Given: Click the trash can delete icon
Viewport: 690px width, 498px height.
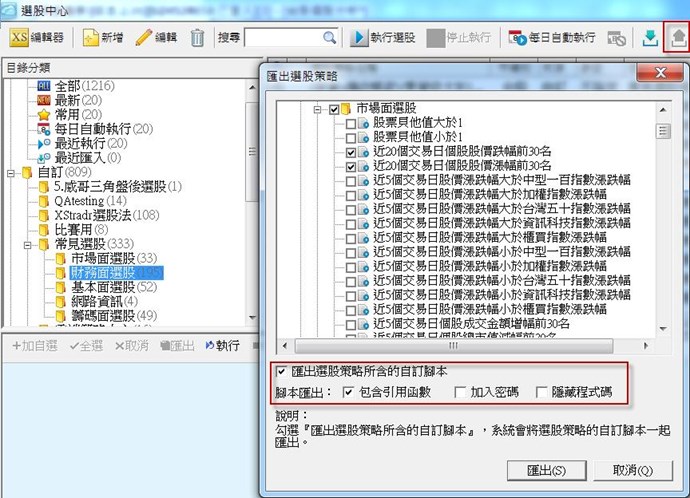Looking at the screenshot, I should pos(198,38).
